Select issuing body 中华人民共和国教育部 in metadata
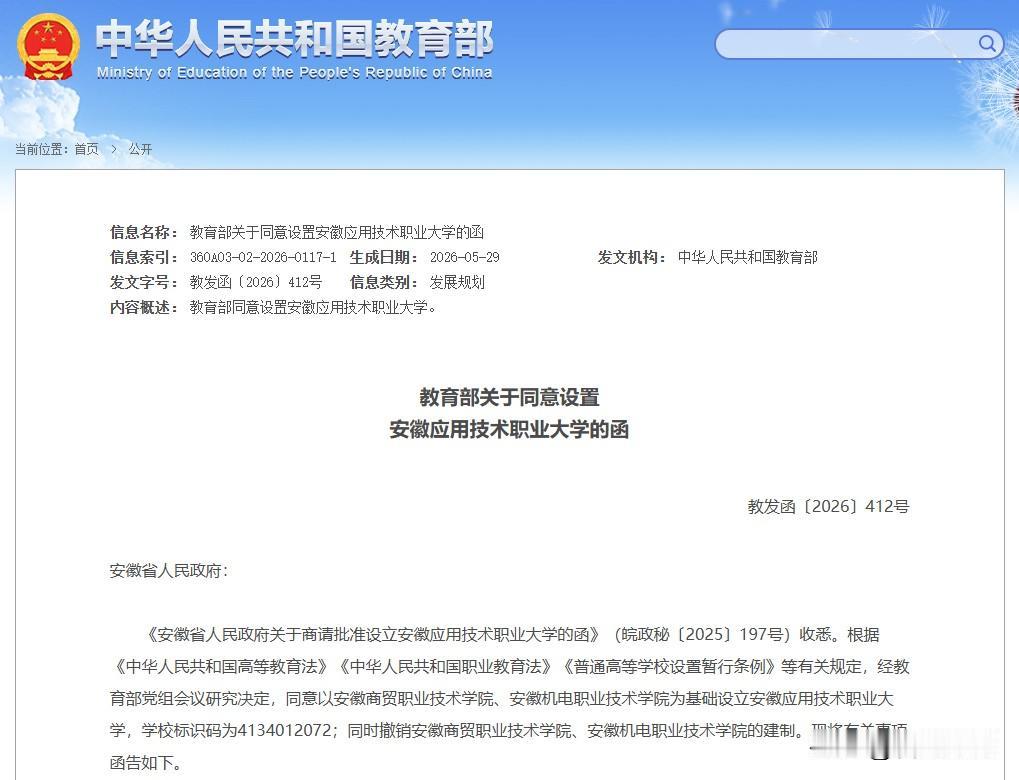 click(x=747, y=257)
